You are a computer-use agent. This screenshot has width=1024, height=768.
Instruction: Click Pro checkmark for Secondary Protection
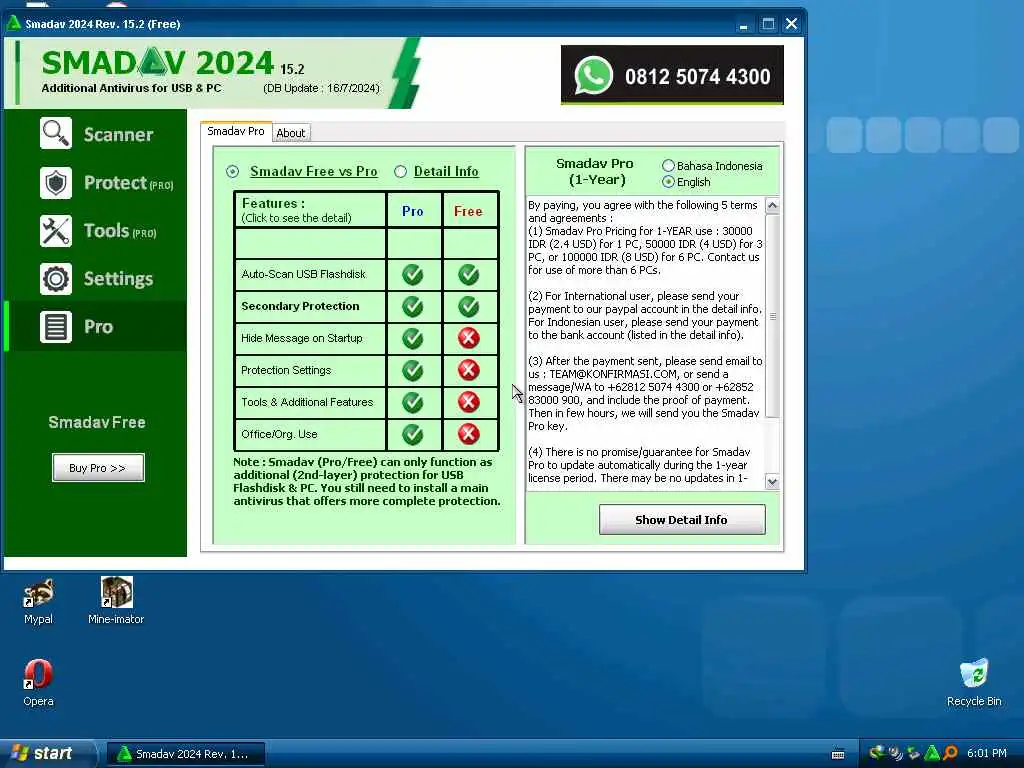click(413, 306)
